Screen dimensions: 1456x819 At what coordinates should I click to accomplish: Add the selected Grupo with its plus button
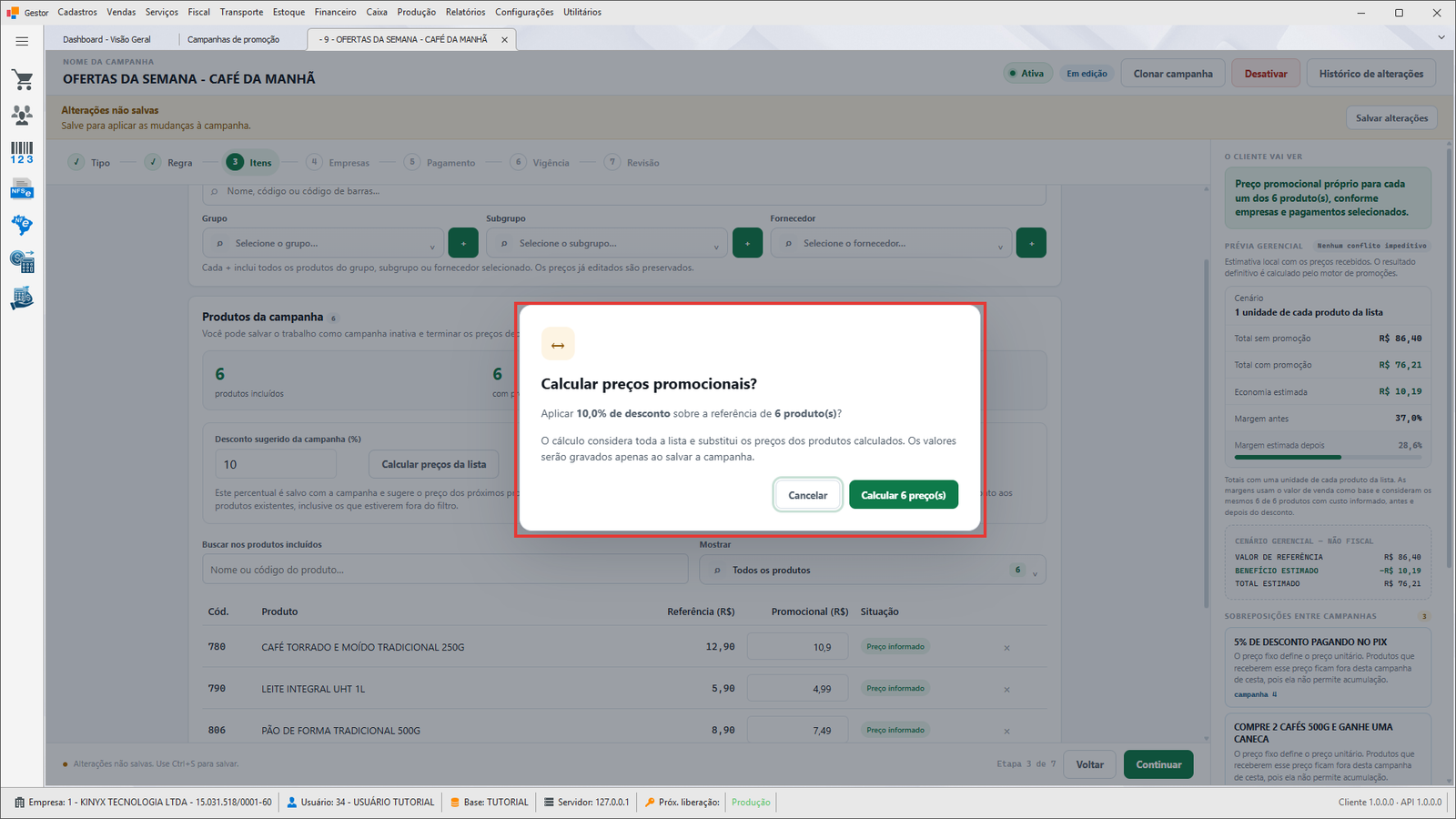click(463, 243)
